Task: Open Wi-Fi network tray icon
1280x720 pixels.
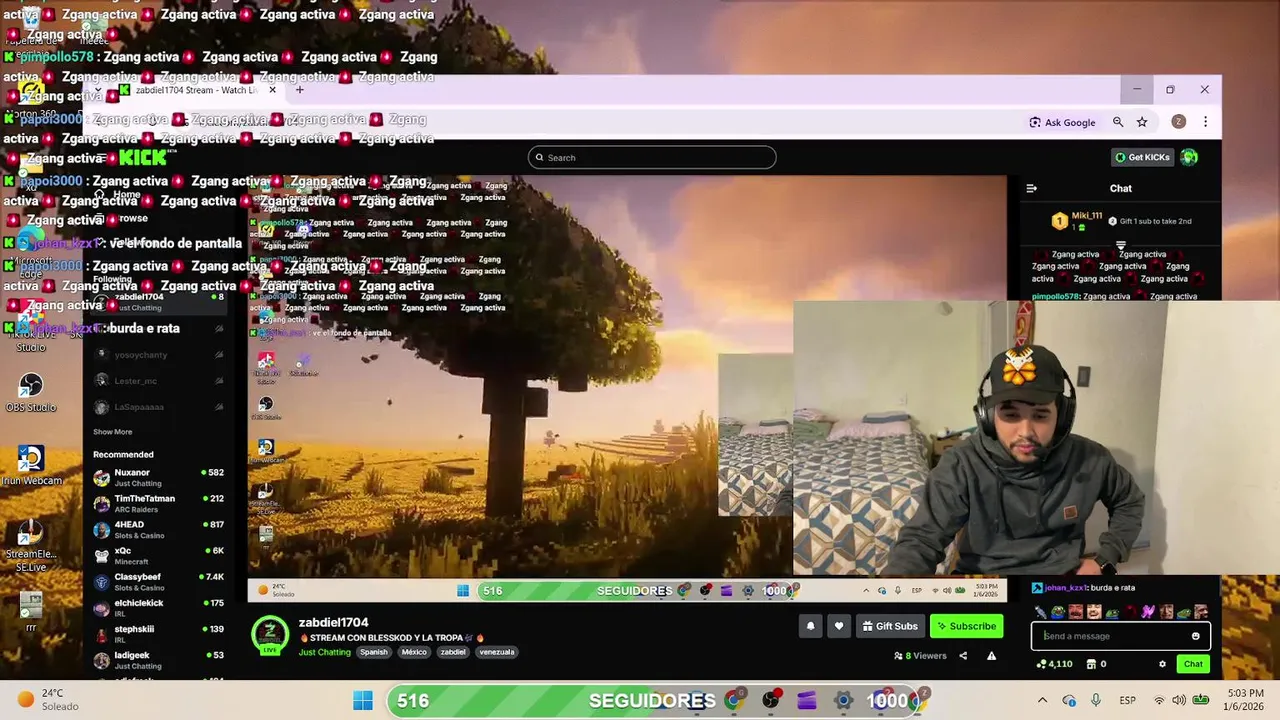Action: click(x=1160, y=700)
